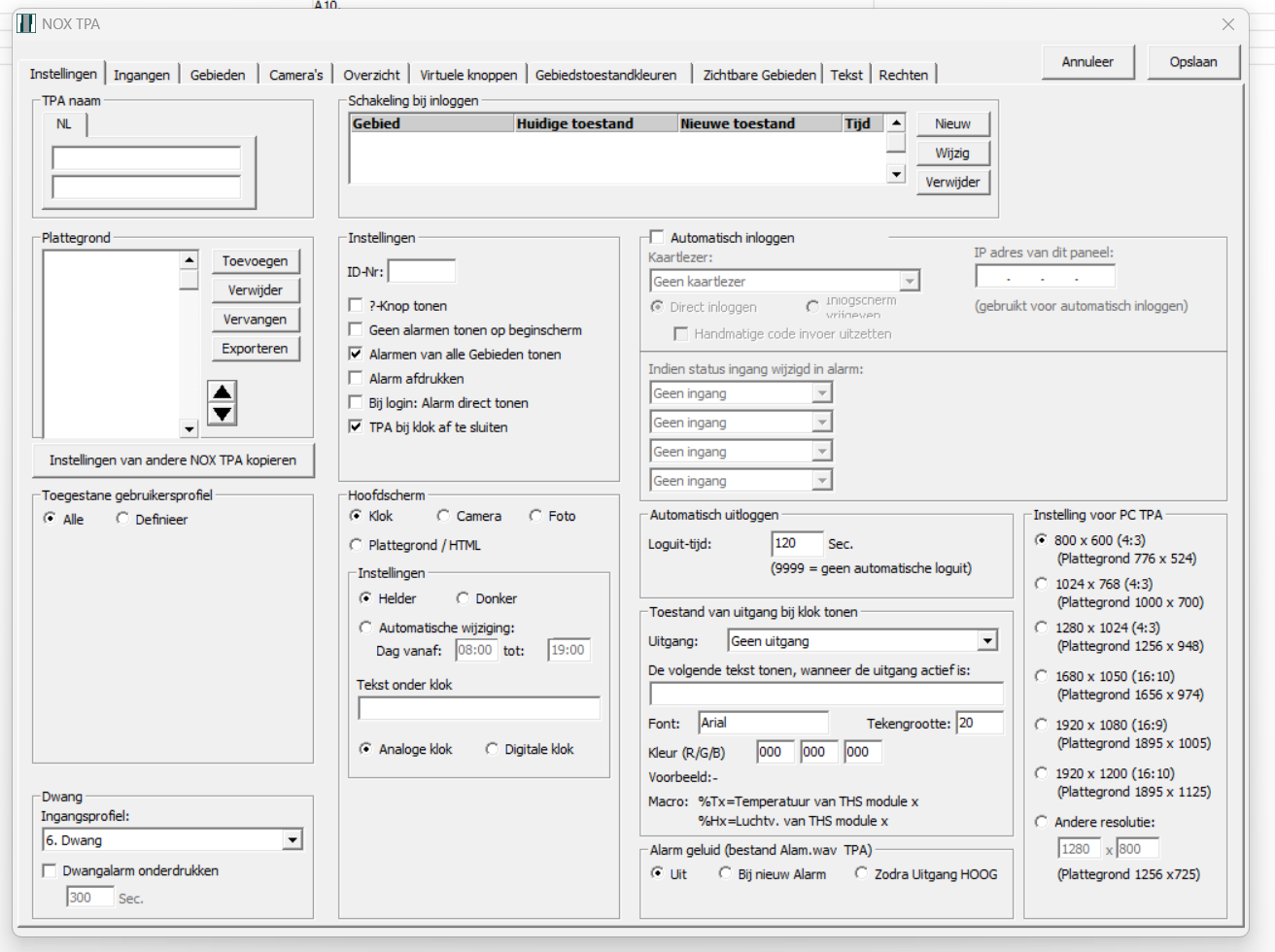Viewport: 1275px width, 952px height.
Task: Go to the Camera's tab
Action: [296, 75]
